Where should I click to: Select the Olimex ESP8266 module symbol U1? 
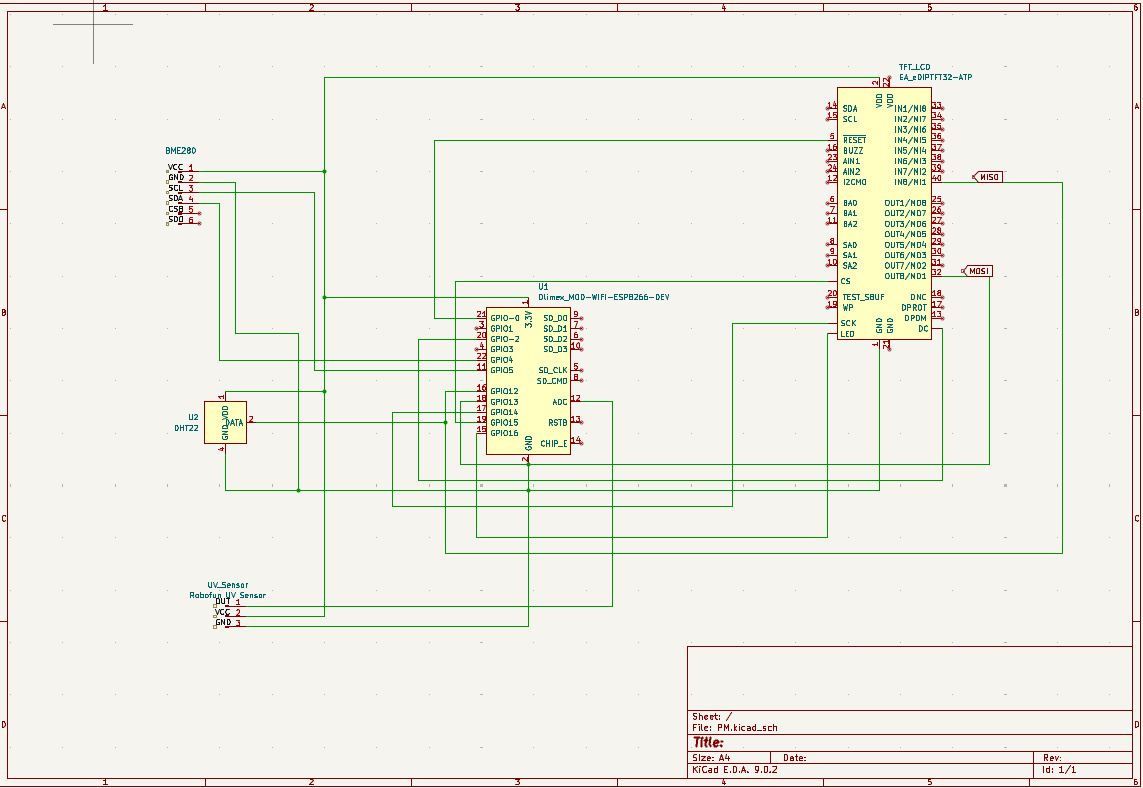[530, 380]
